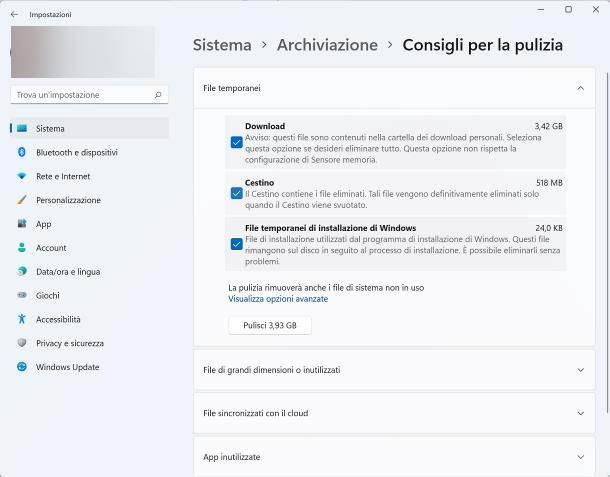Click the Windows Update label
This screenshot has width=610, height=477.
pos(67,367)
